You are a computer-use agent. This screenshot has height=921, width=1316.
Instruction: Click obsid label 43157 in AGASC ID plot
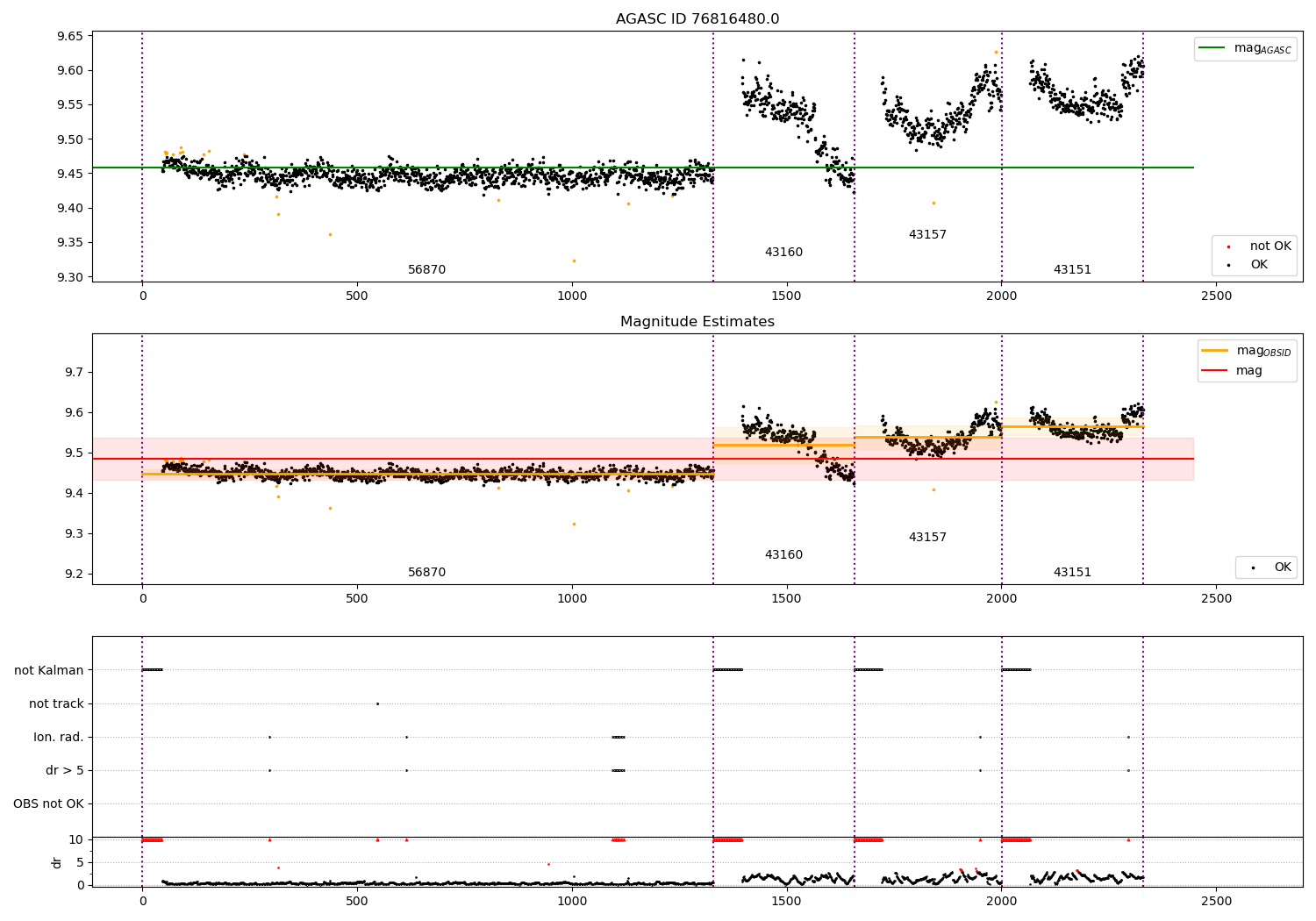[x=927, y=235]
